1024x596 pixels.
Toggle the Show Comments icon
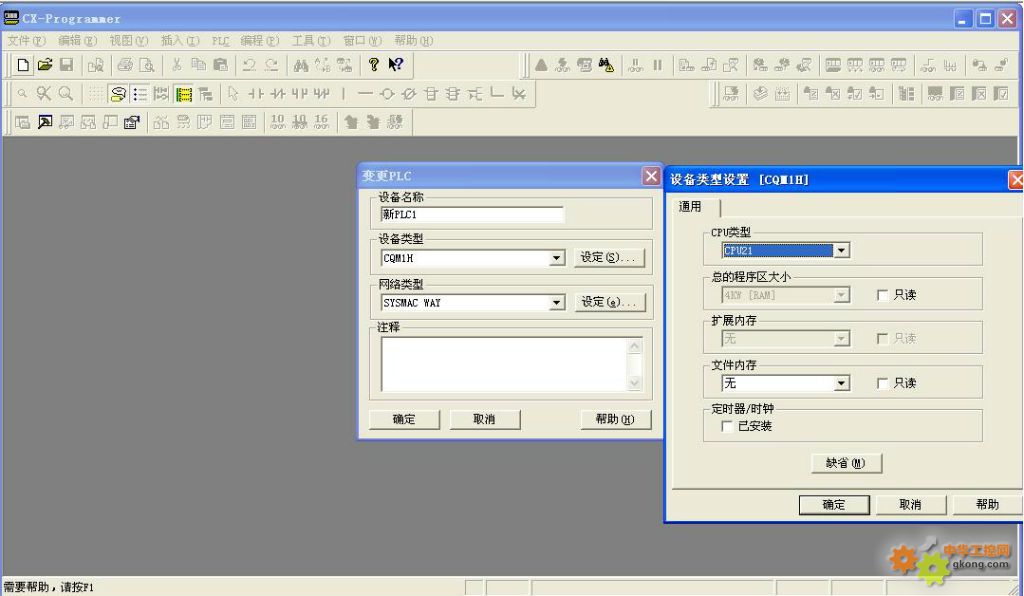(118, 94)
